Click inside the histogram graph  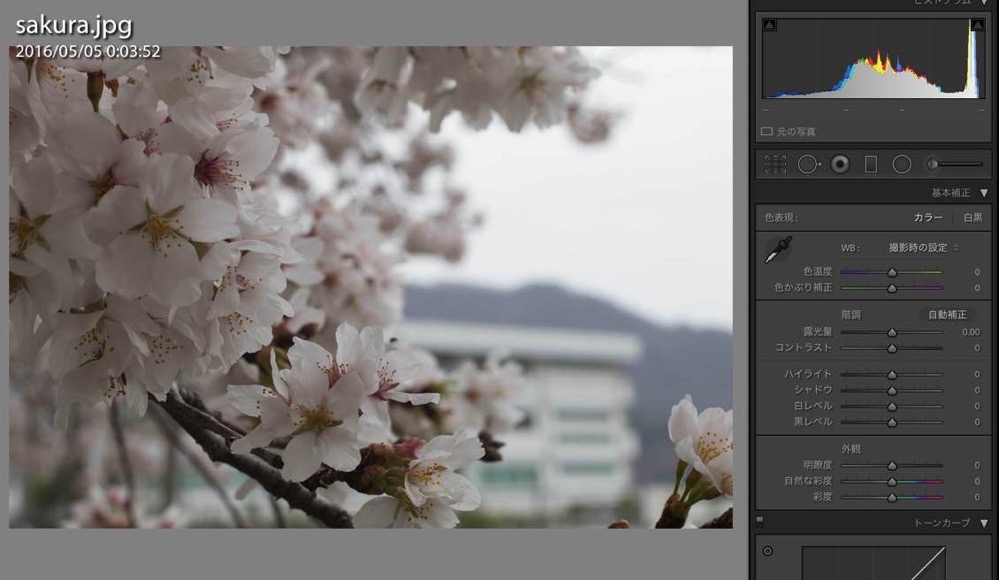[x=873, y=59]
